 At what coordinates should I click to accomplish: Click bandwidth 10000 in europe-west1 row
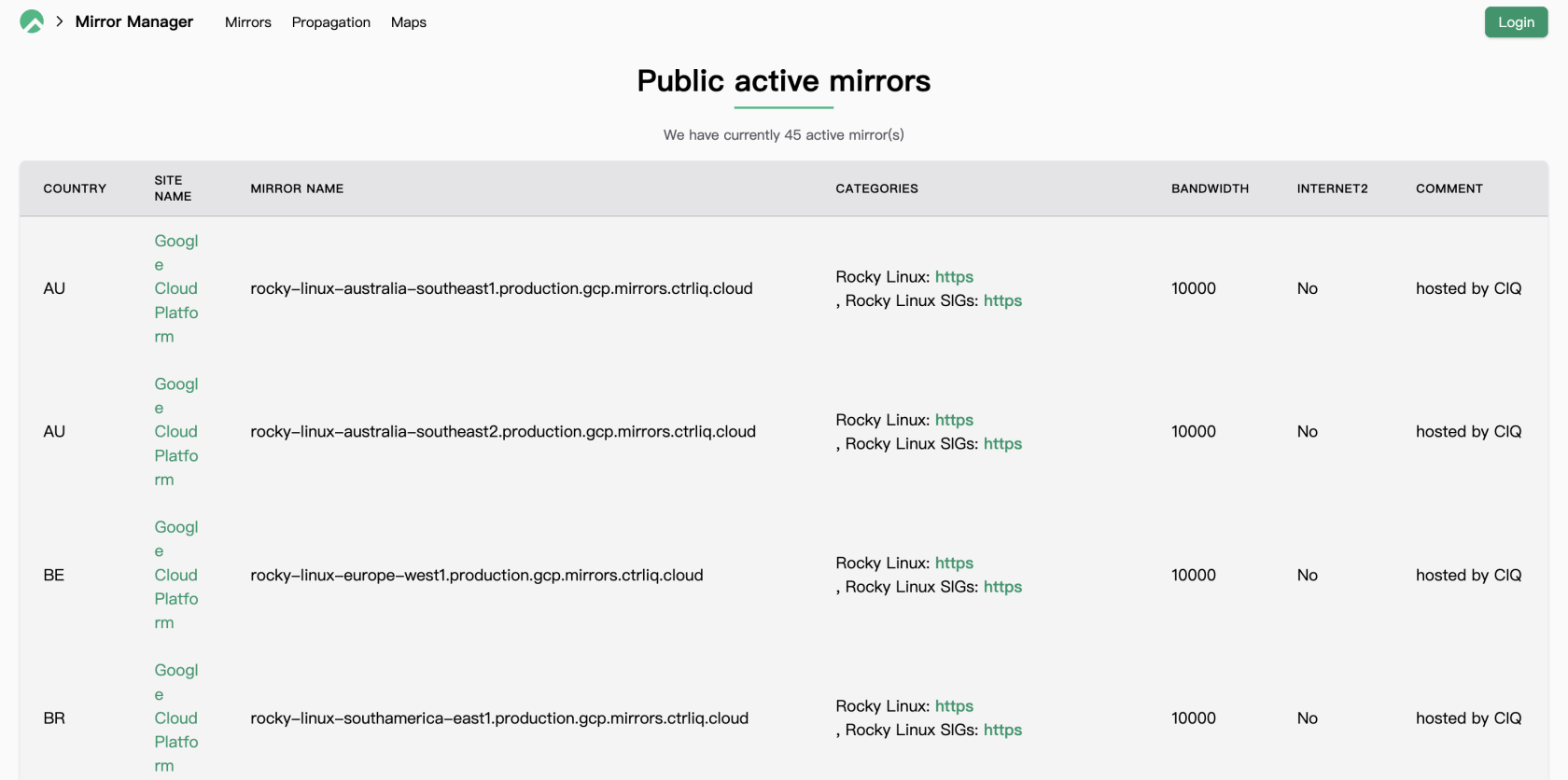(1194, 575)
